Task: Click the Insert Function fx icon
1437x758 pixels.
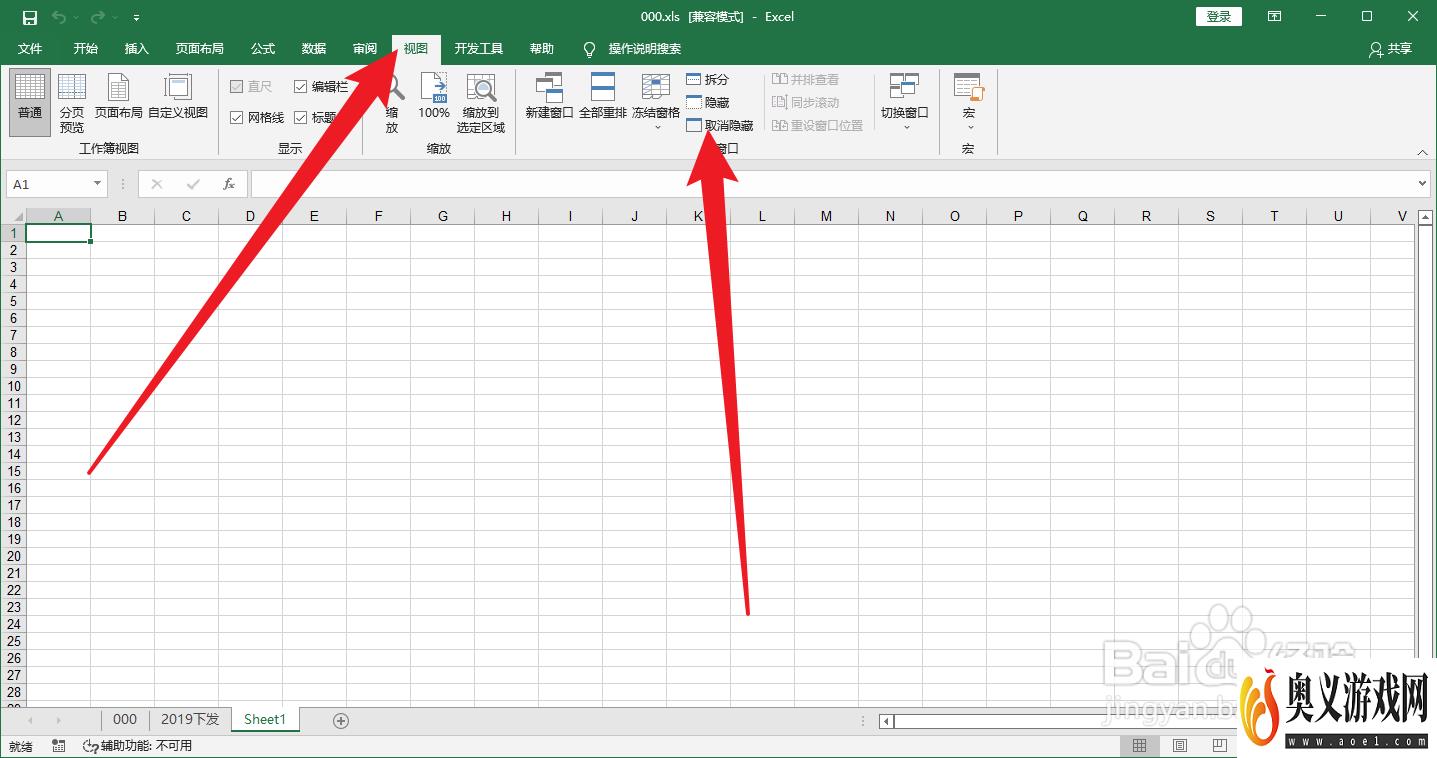Action: pos(229,184)
